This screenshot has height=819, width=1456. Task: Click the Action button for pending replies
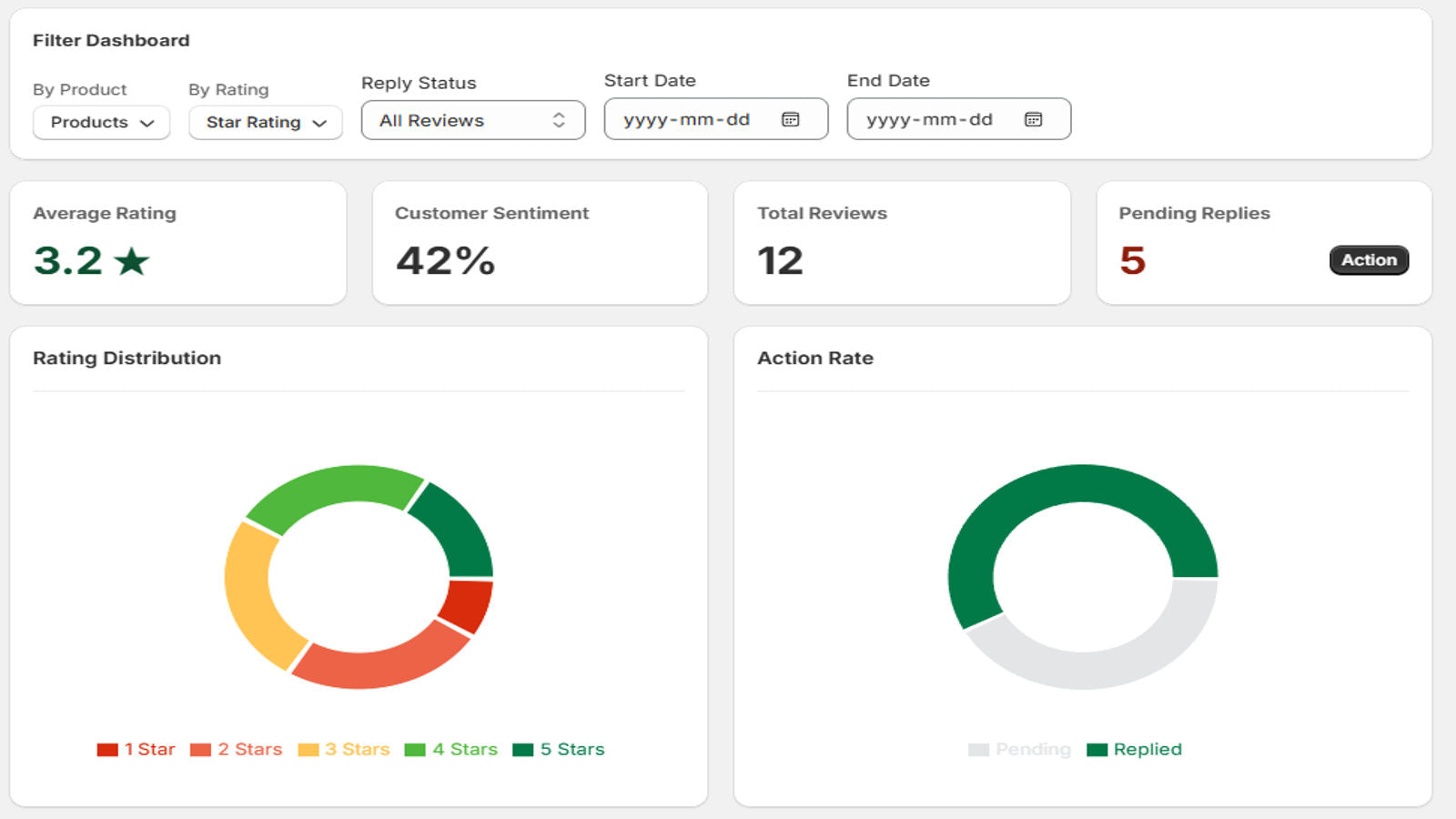[1369, 260]
